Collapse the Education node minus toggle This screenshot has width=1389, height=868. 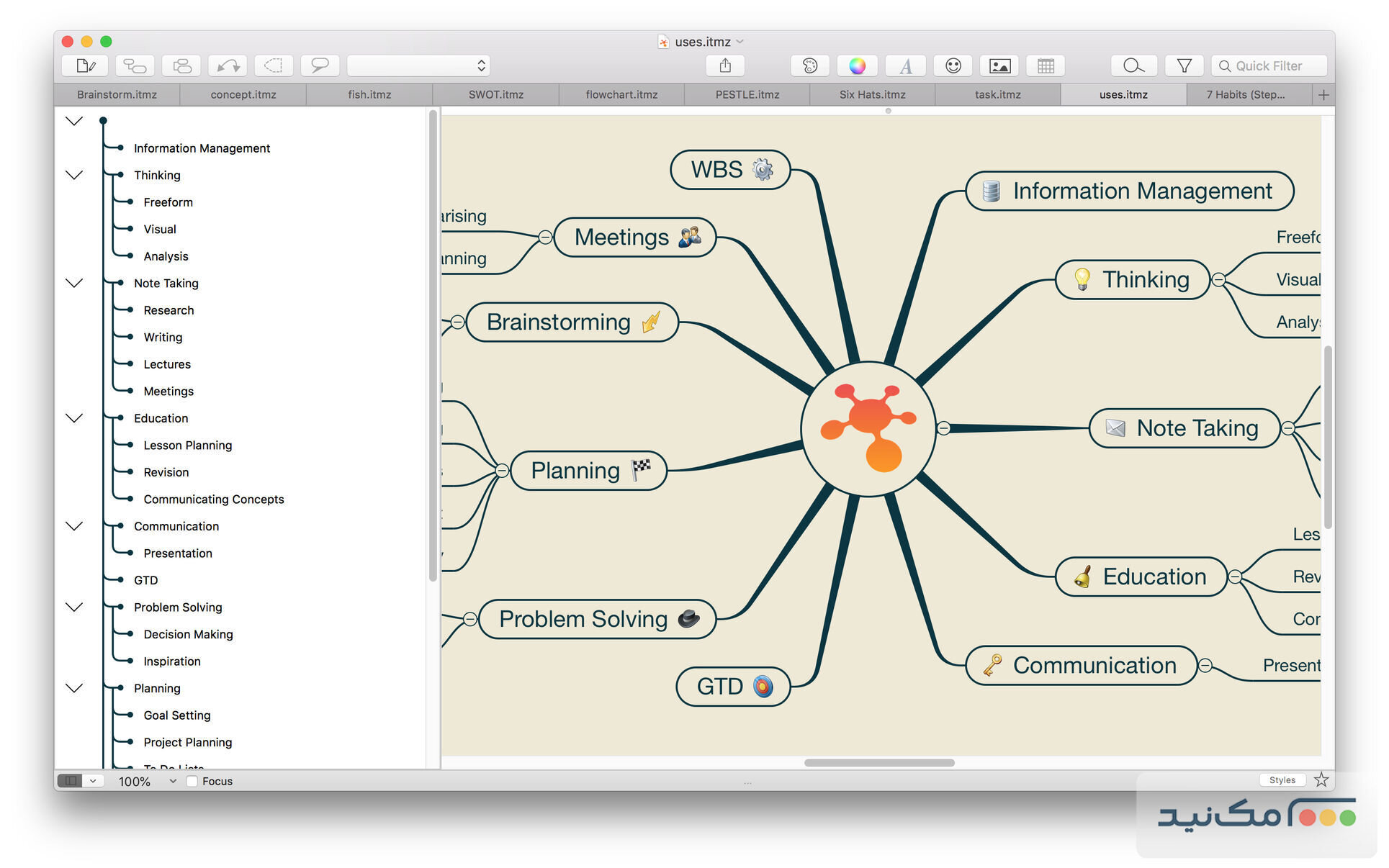tap(1235, 577)
